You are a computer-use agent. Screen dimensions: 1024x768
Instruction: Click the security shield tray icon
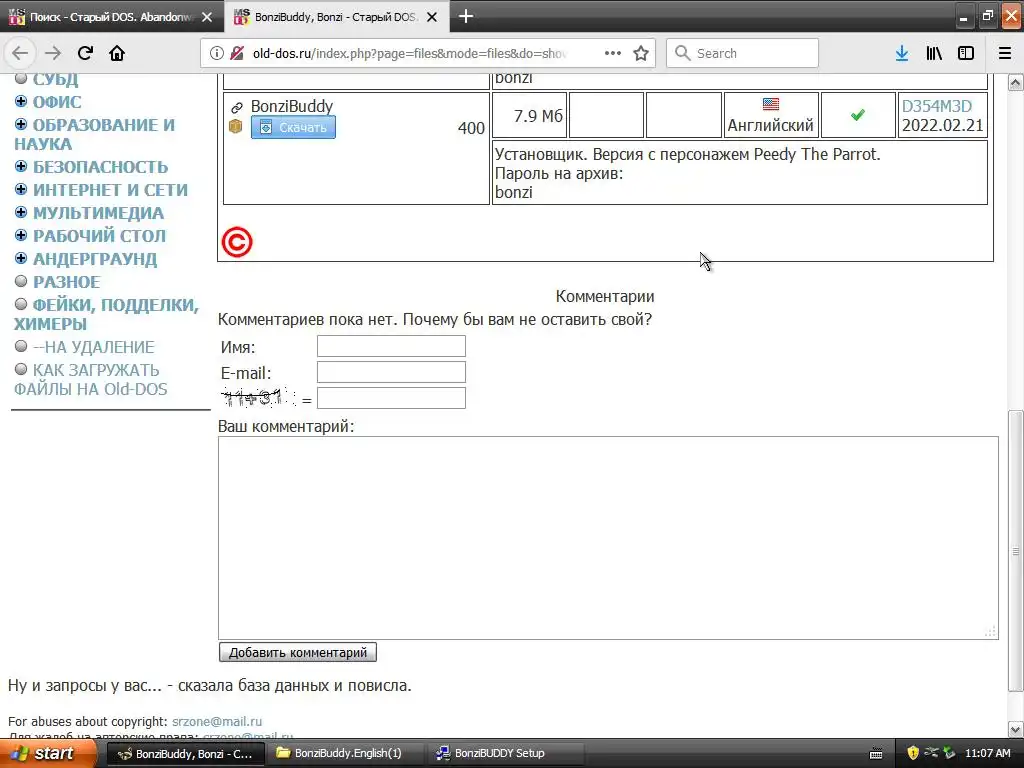(x=912, y=753)
